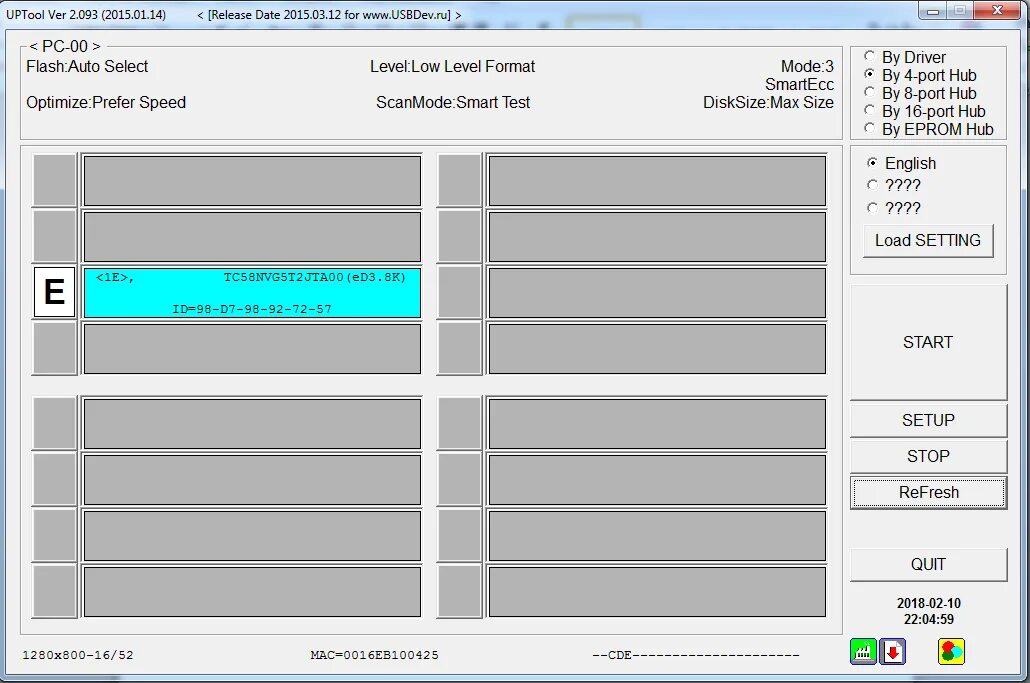The image size is (1030, 683).
Task: Click the green factory icon
Action: 863,651
